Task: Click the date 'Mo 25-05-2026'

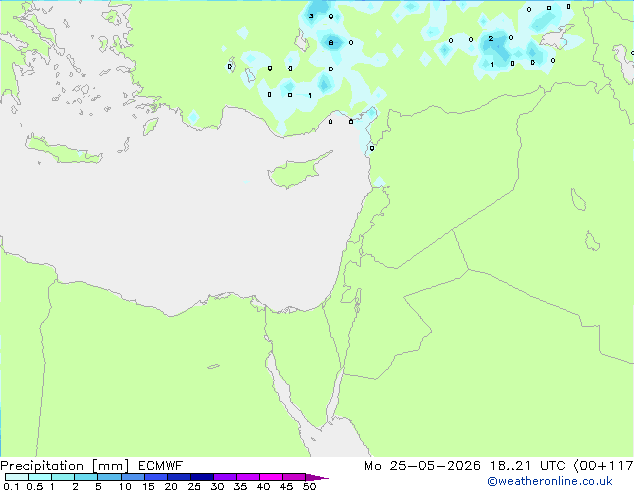Action: pos(422,466)
